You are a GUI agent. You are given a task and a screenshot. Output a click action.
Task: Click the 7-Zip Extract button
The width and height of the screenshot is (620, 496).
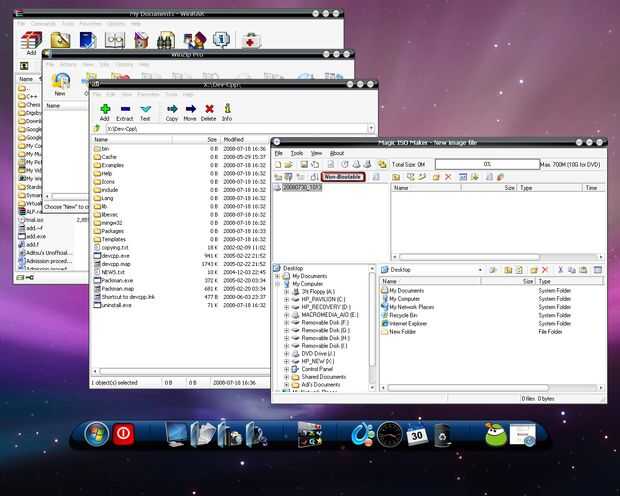pos(125,111)
